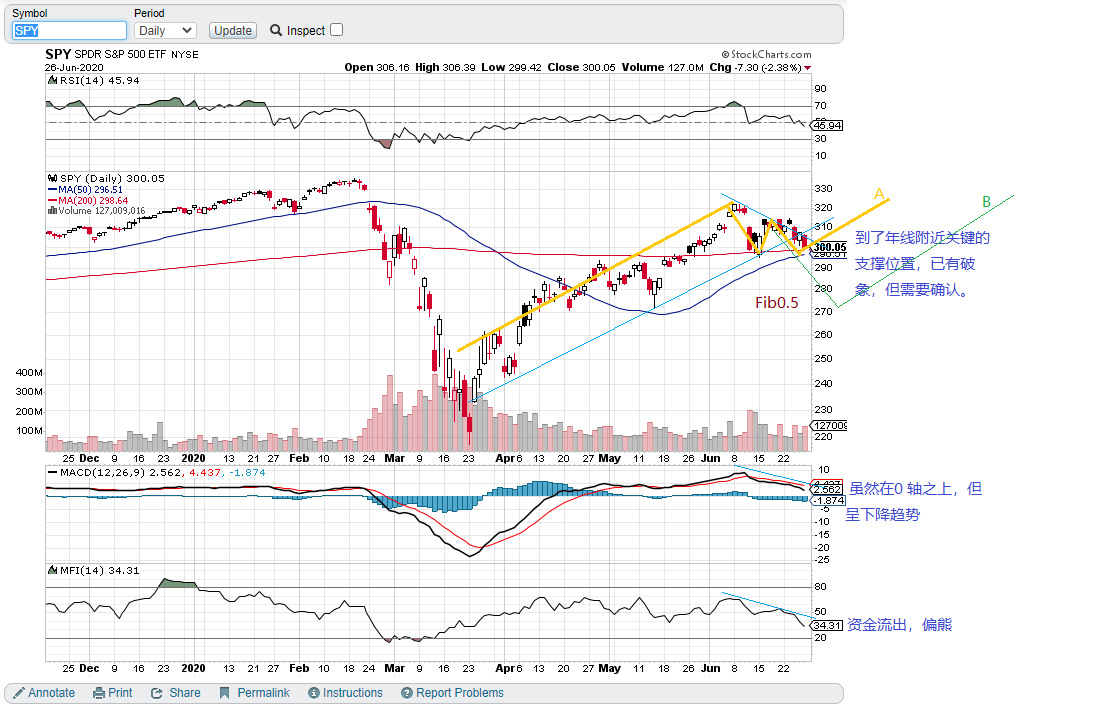1108x709 pixels.
Task: Select the date 26-Jun-2020 in the chart header
Action: tap(74, 68)
